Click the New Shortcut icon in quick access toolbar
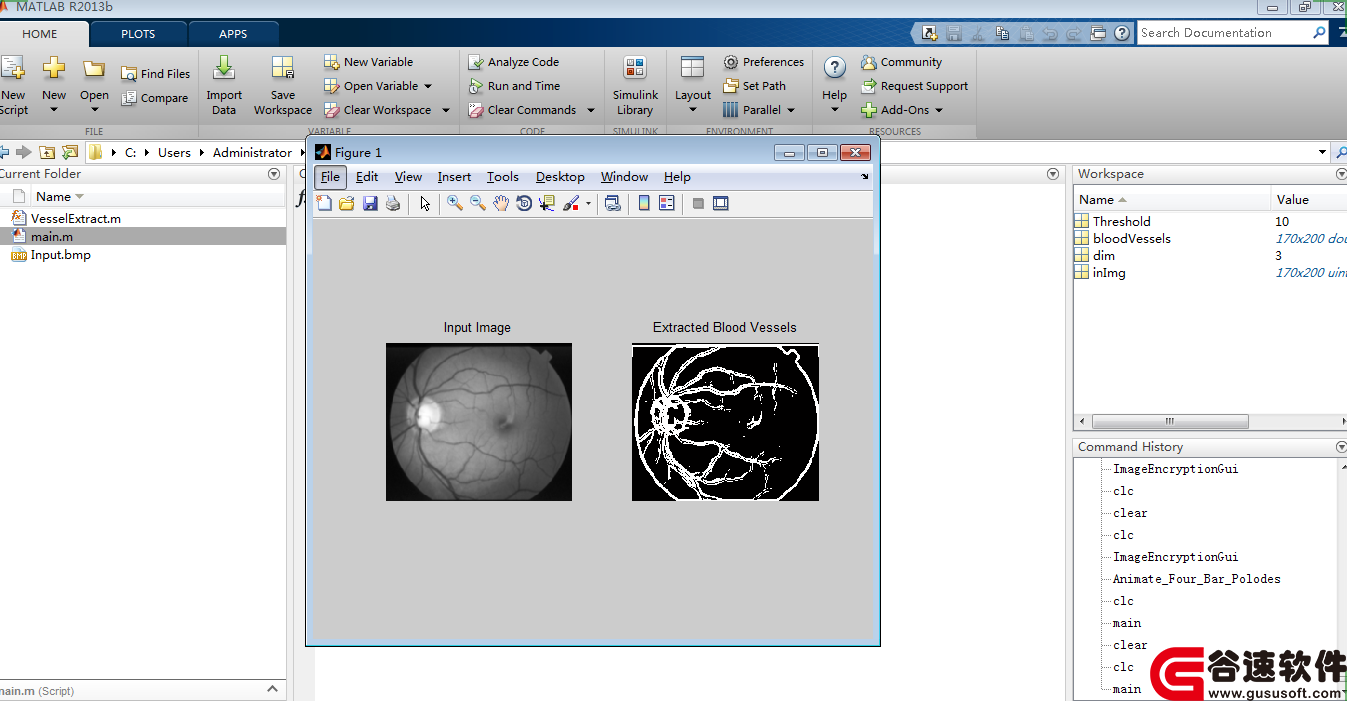The image size is (1347, 701). (929, 33)
